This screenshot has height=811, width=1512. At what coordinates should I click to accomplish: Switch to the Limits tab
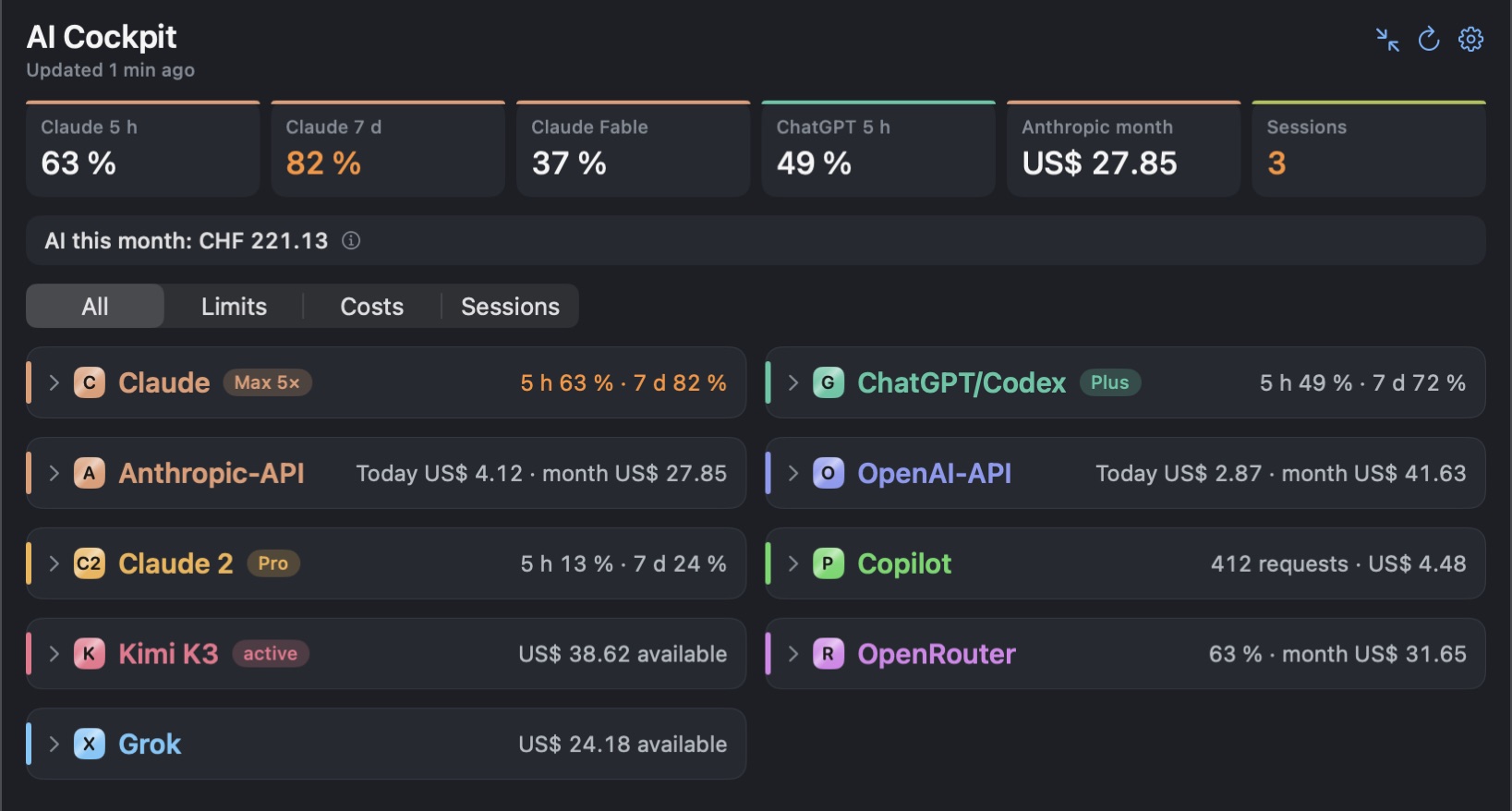[234, 306]
